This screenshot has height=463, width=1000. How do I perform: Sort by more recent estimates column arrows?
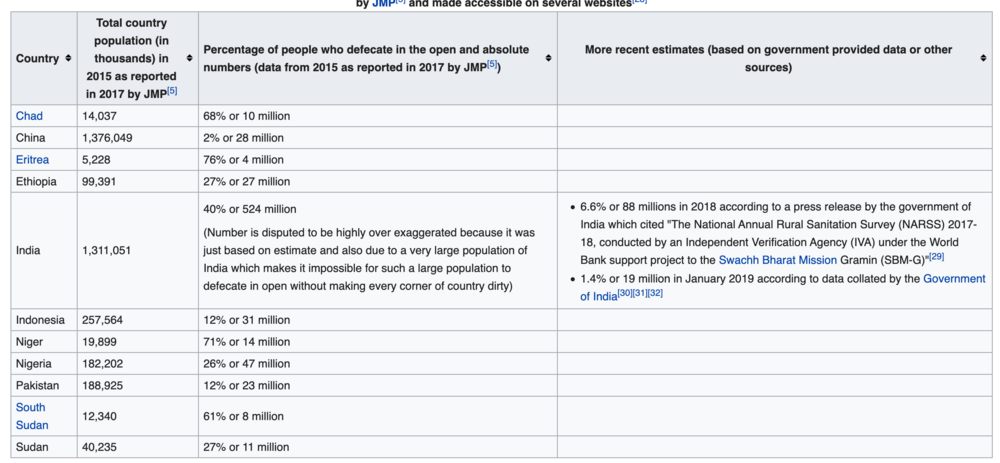(x=983, y=59)
